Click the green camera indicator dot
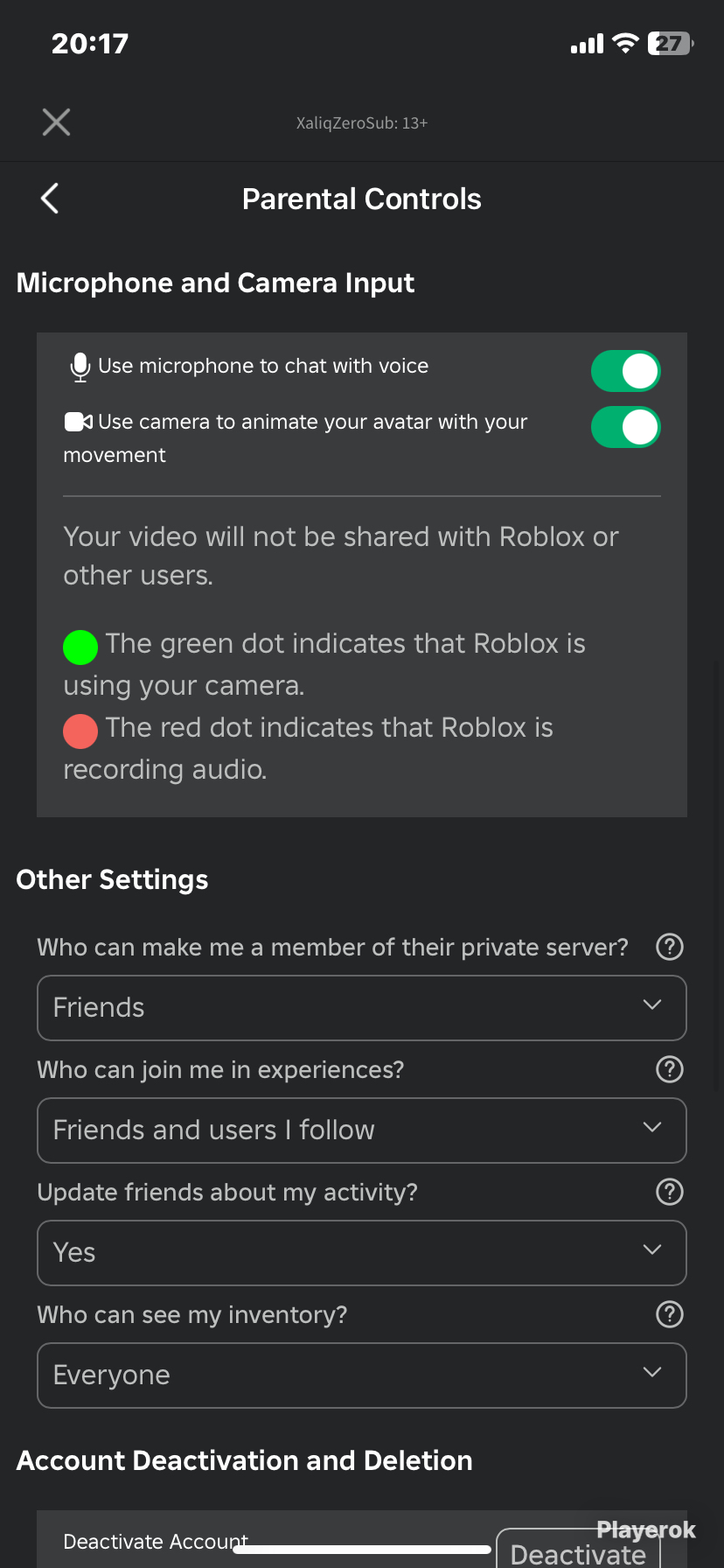 [x=80, y=647]
